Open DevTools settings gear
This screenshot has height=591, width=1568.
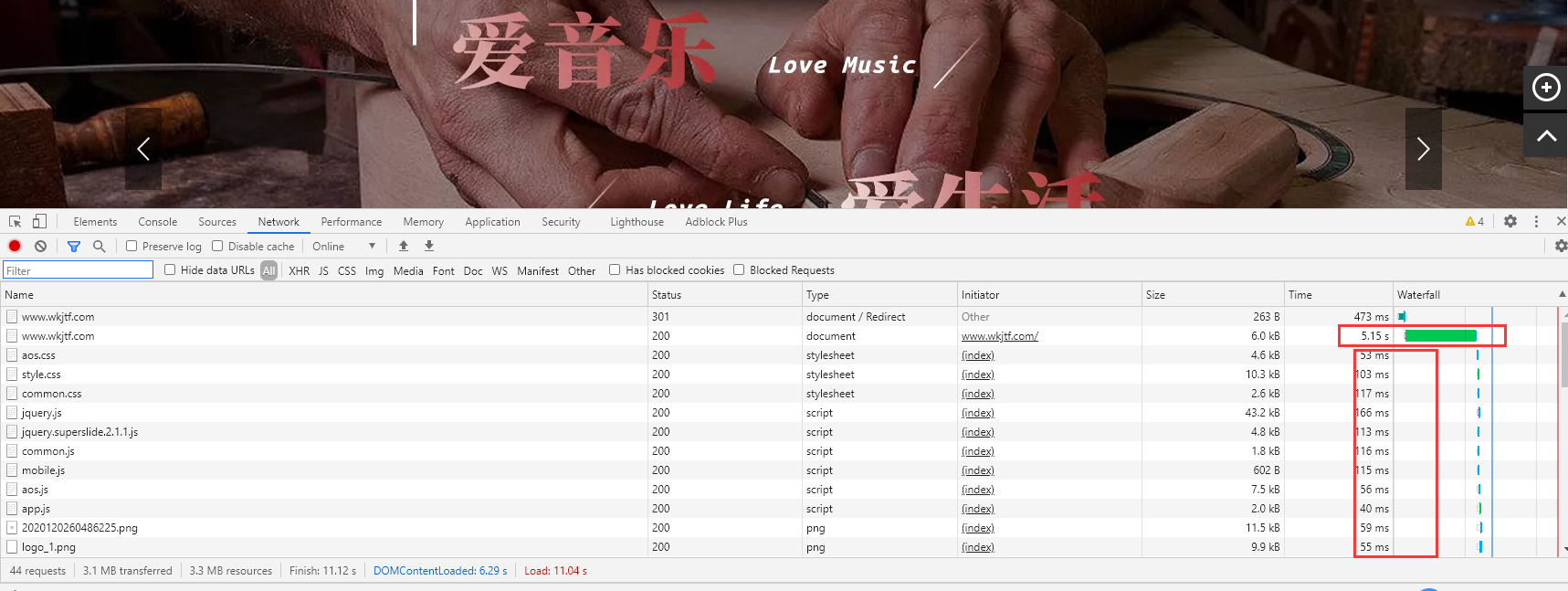click(1510, 221)
